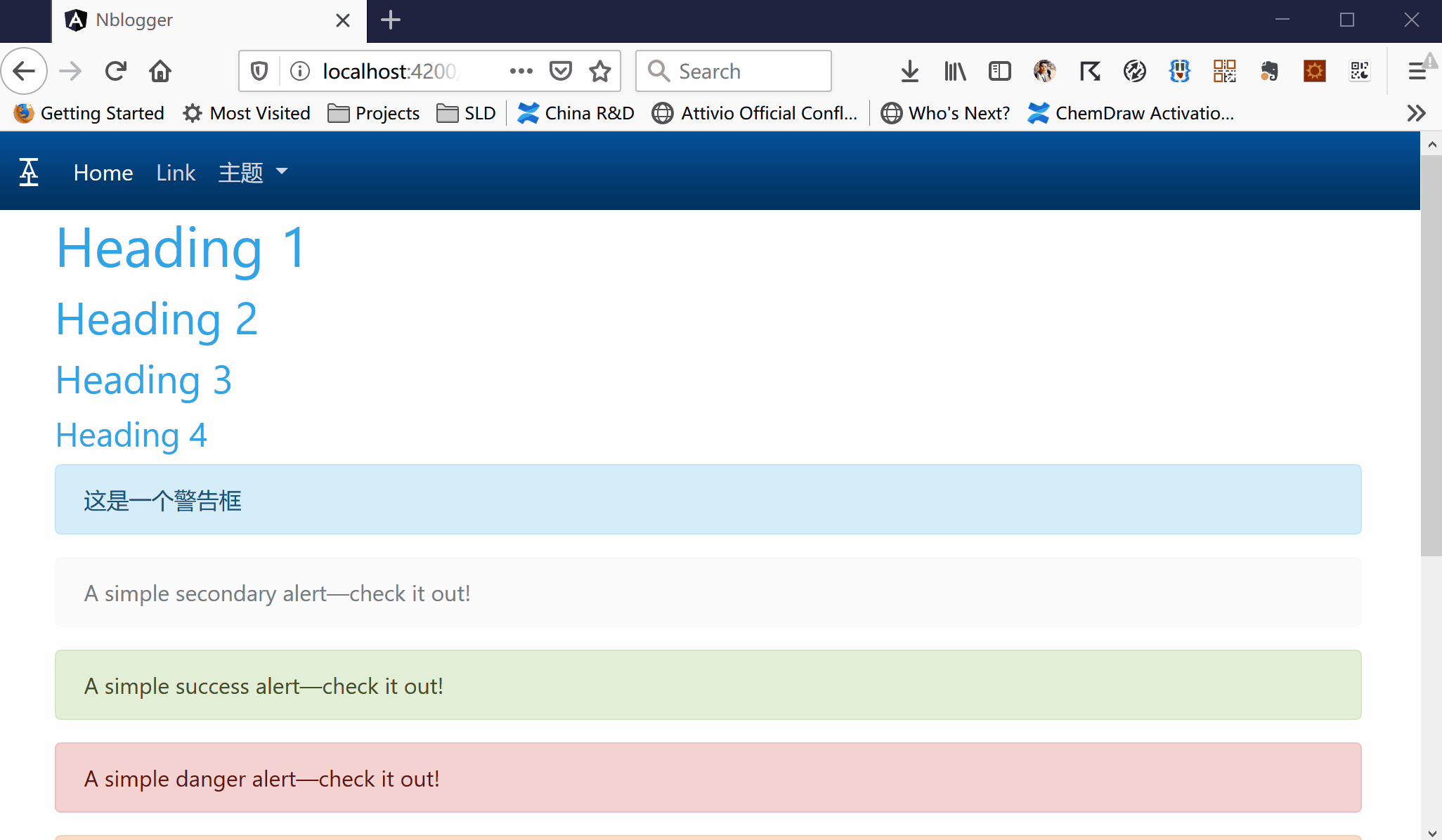The height and width of the screenshot is (840, 1442).
Task: Click the blue primary alert box
Action: 707,499
